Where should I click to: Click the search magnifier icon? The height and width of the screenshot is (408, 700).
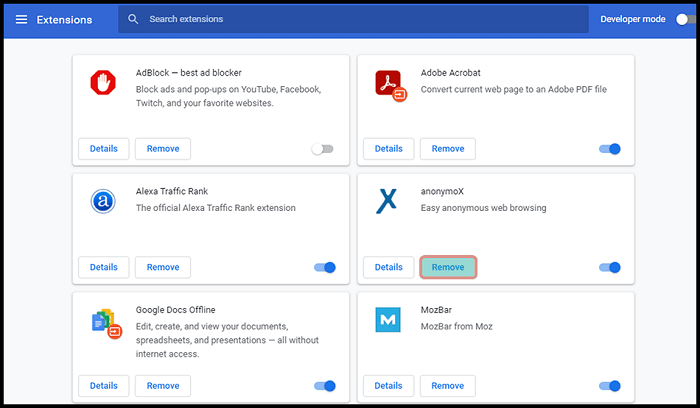133,19
